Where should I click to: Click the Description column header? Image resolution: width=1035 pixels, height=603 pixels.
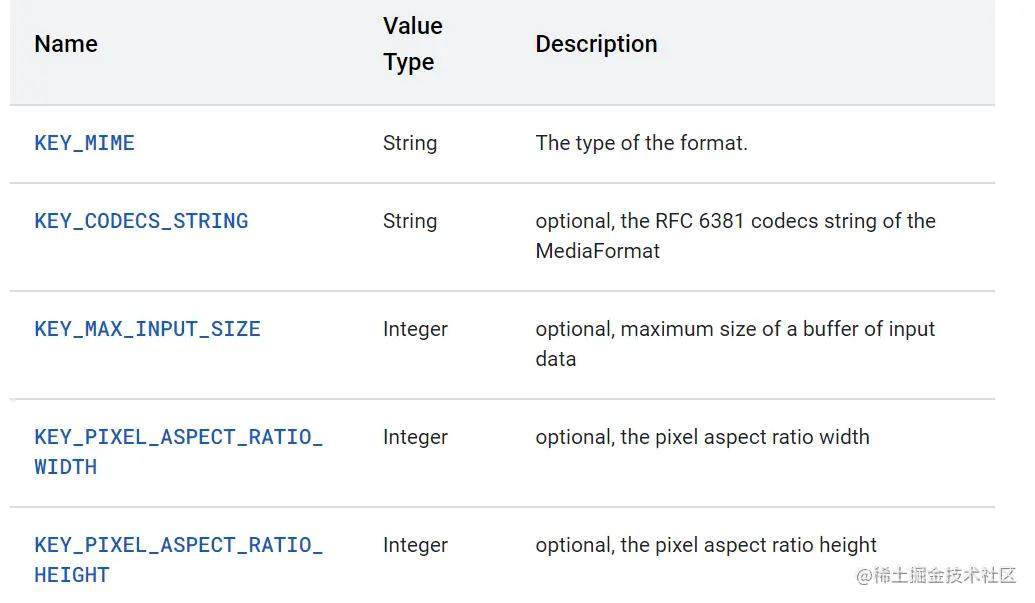click(x=596, y=44)
